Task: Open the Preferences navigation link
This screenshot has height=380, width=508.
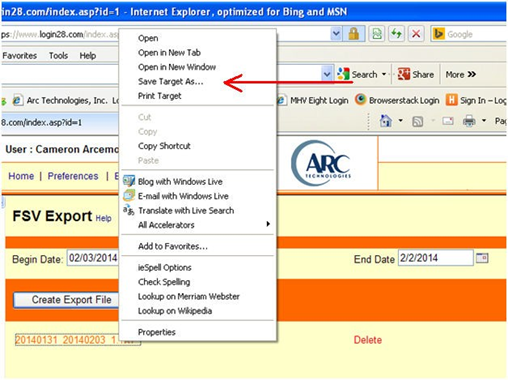Action: 73,176
